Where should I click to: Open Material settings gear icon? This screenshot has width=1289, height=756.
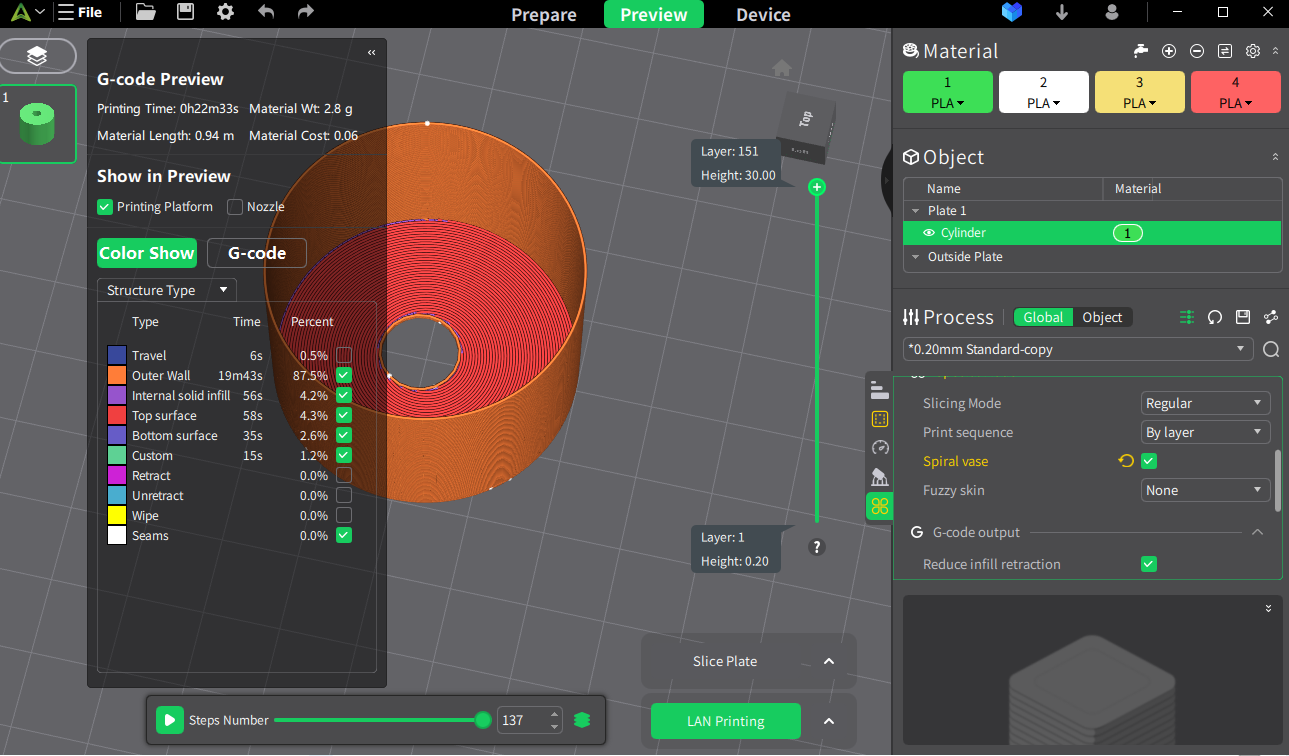click(1252, 51)
